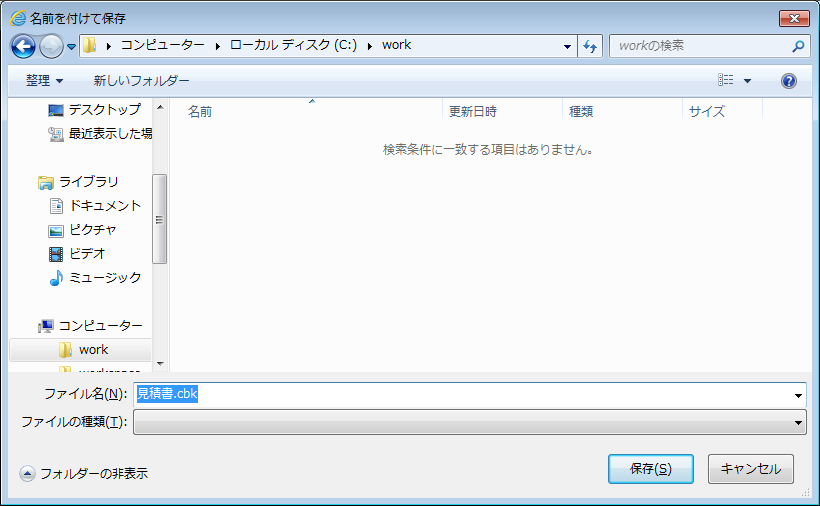Click the navigation pane scrollbar thumb

click(160, 220)
